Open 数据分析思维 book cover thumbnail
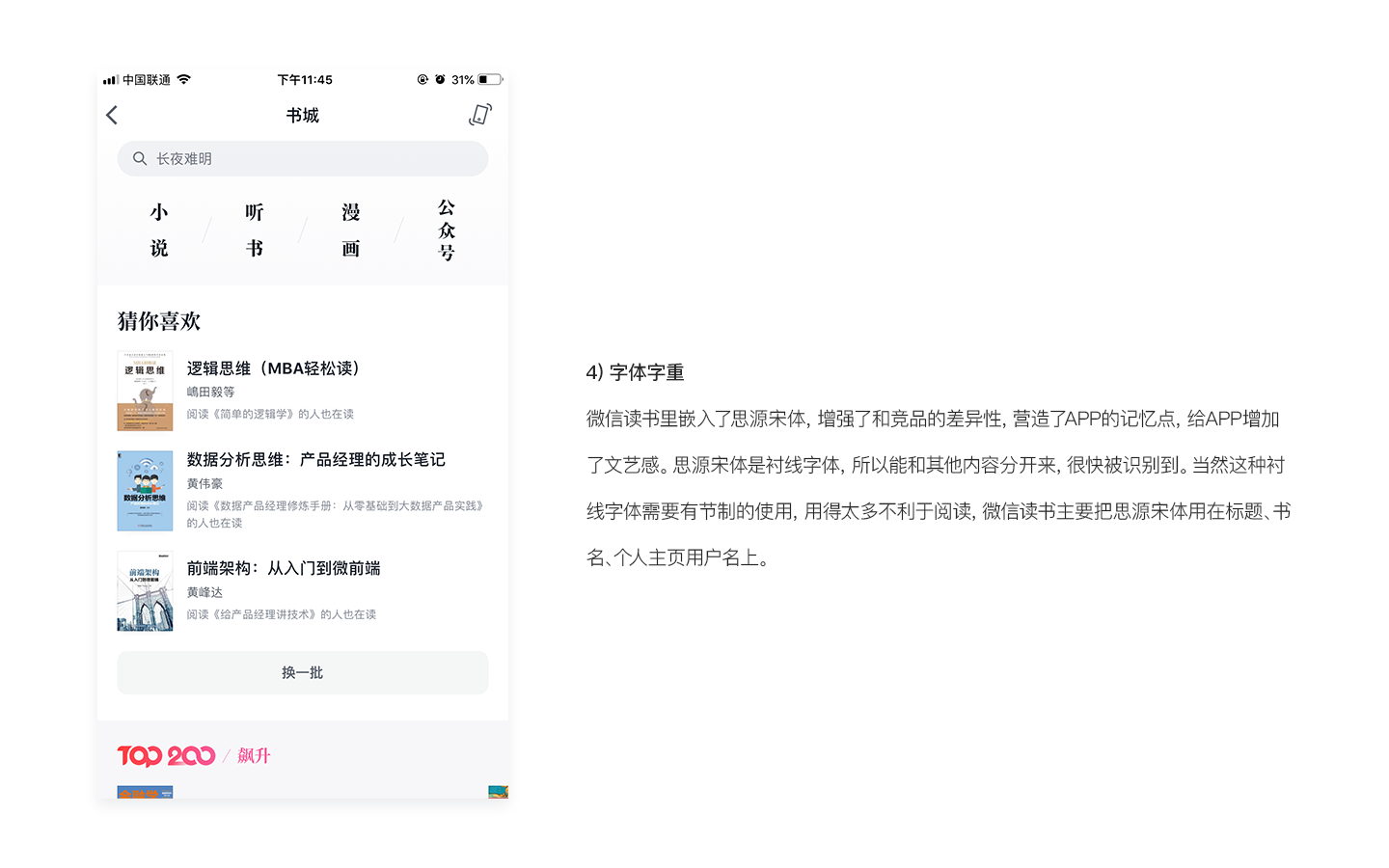Viewport: 1389px width, 868px height. [x=145, y=491]
